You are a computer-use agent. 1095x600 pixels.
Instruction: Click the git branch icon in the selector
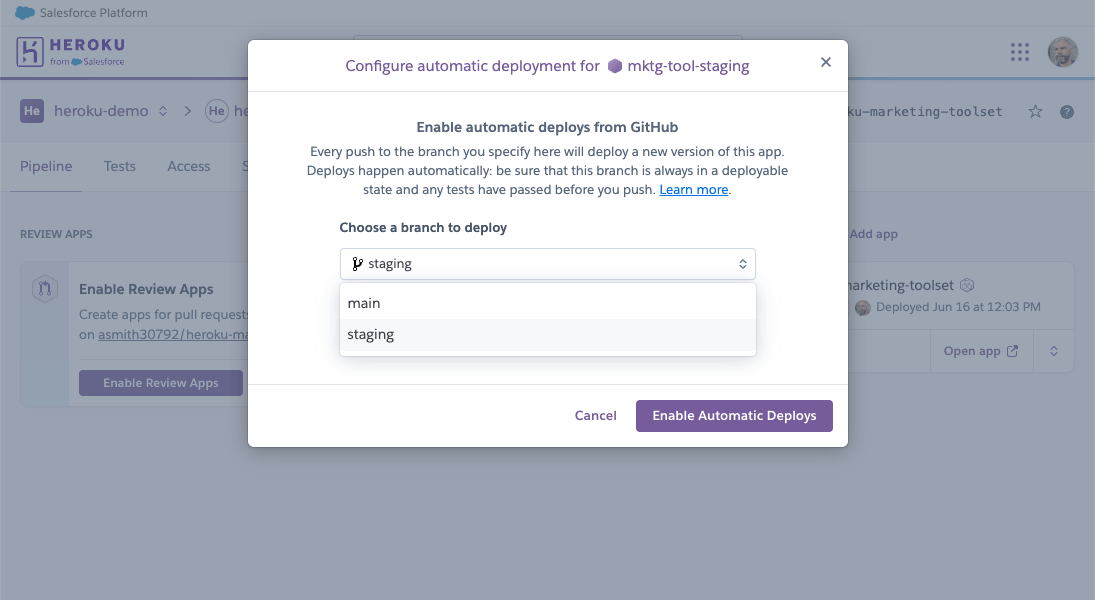point(357,264)
